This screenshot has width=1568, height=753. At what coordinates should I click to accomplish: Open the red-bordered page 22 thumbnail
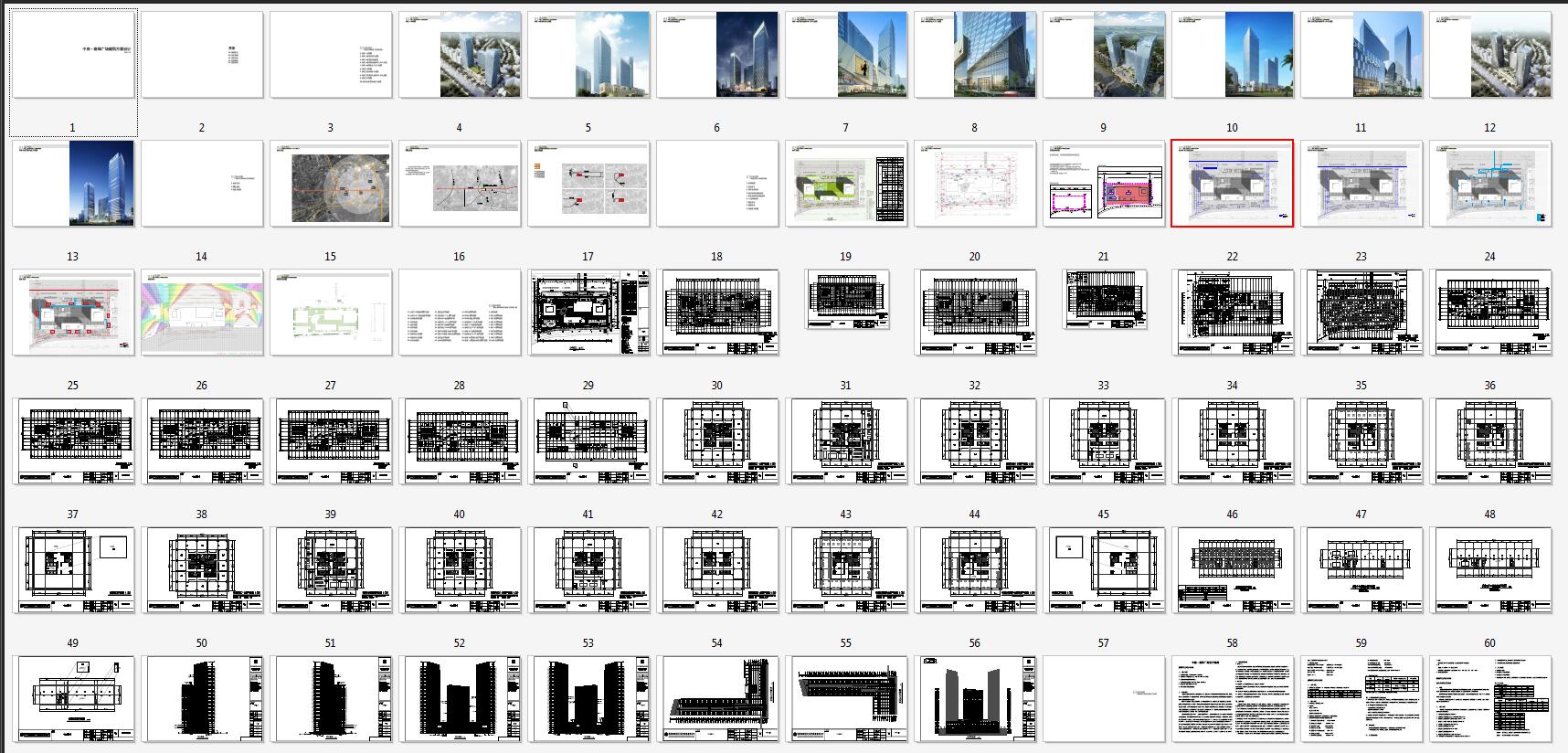[1233, 184]
